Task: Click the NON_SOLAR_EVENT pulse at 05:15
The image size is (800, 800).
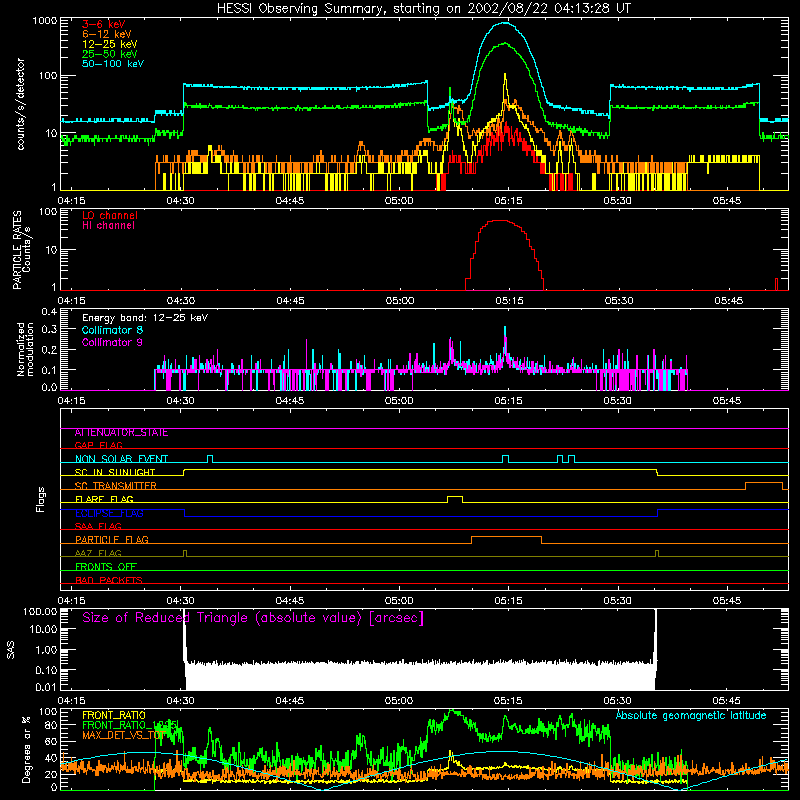Action: (x=505, y=459)
